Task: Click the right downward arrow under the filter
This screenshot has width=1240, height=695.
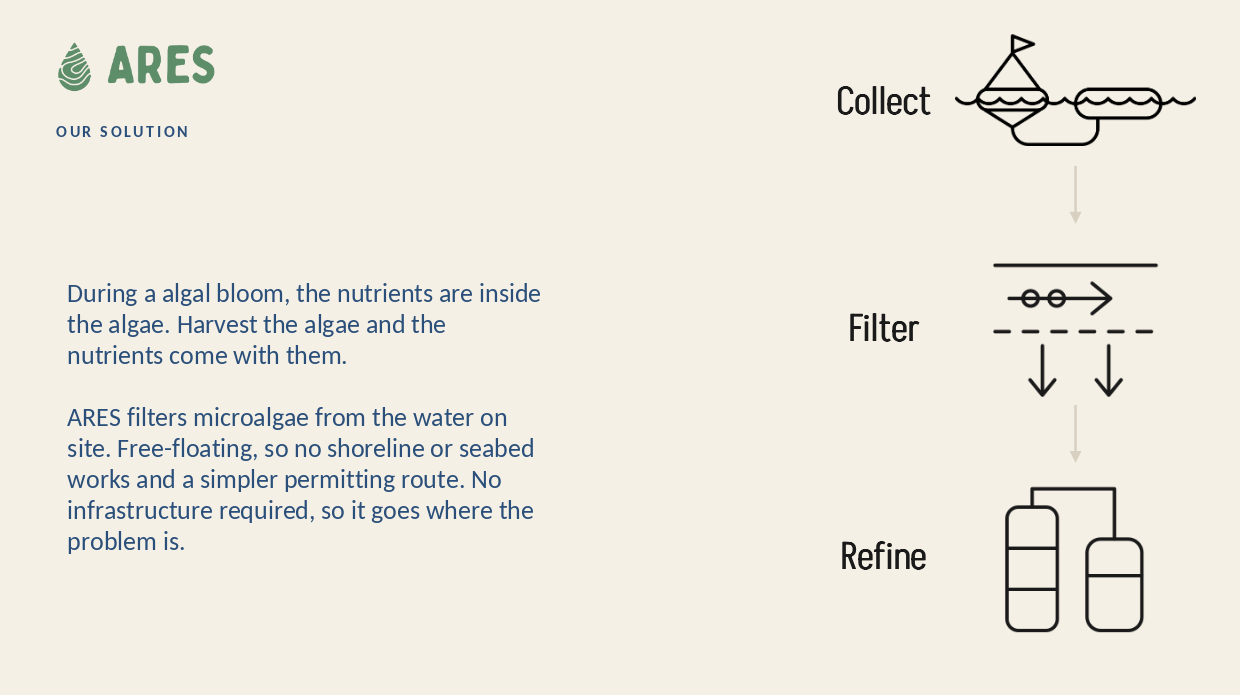Action: pyautogui.click(x=1108, y=371)
